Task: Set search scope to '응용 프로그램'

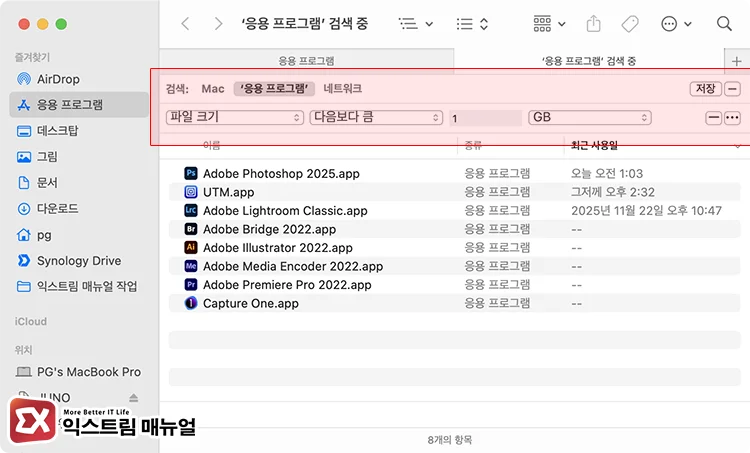Action: [x=274, y=88]
